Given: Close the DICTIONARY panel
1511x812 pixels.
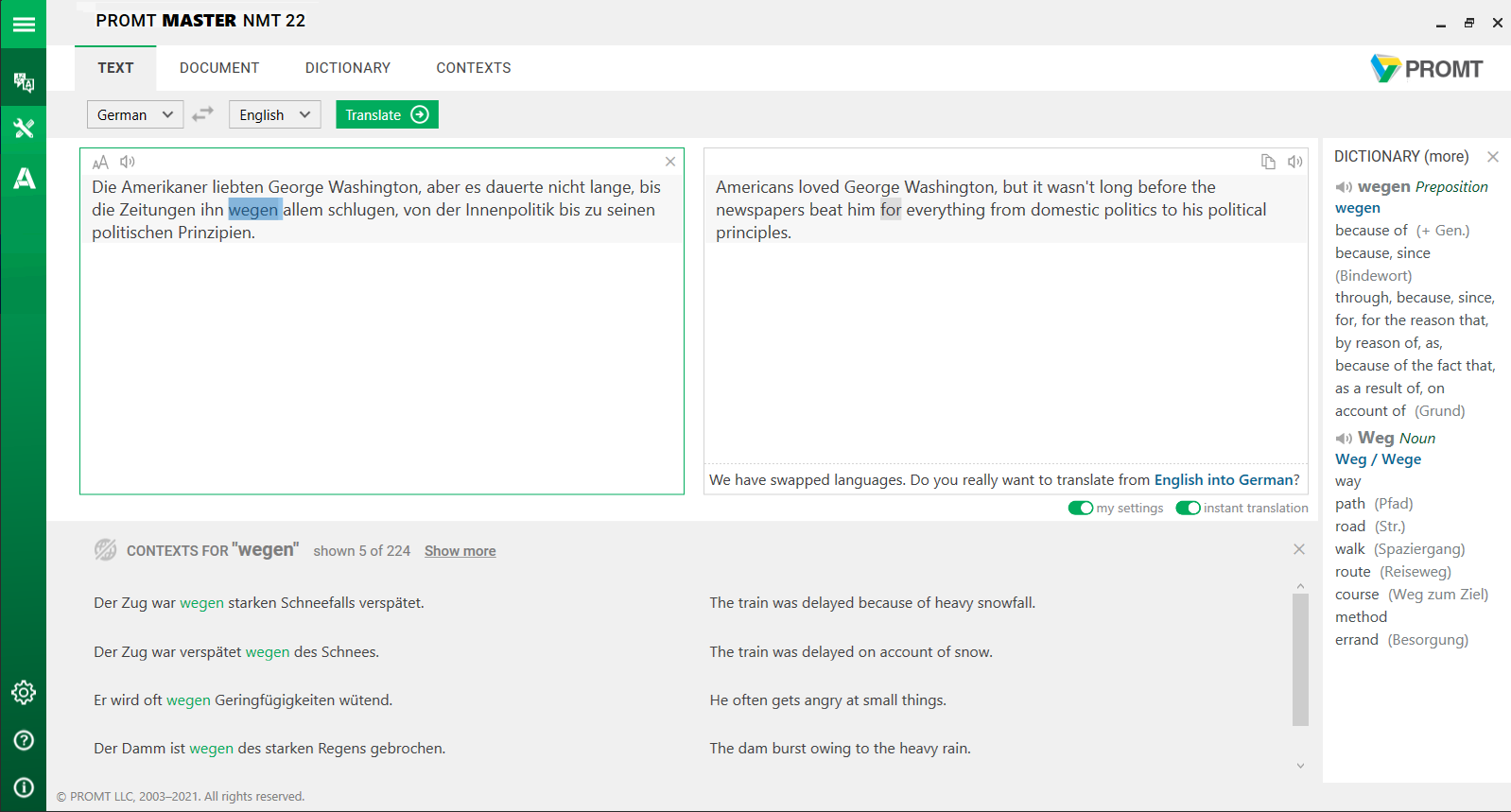Looking at the screenshot, I should (1493, 157).
